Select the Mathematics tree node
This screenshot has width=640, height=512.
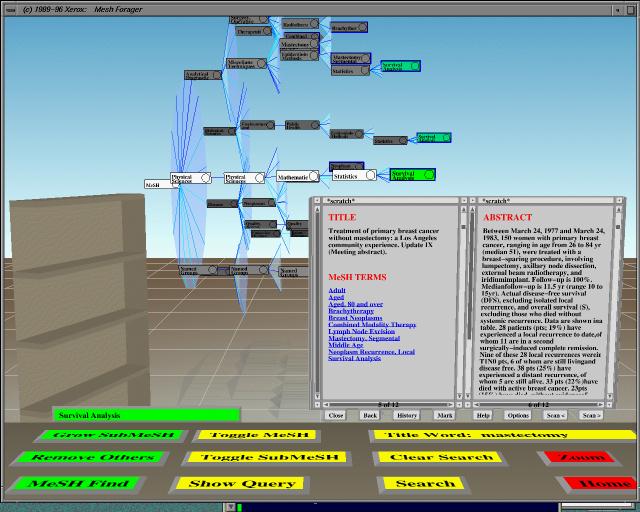298,177
